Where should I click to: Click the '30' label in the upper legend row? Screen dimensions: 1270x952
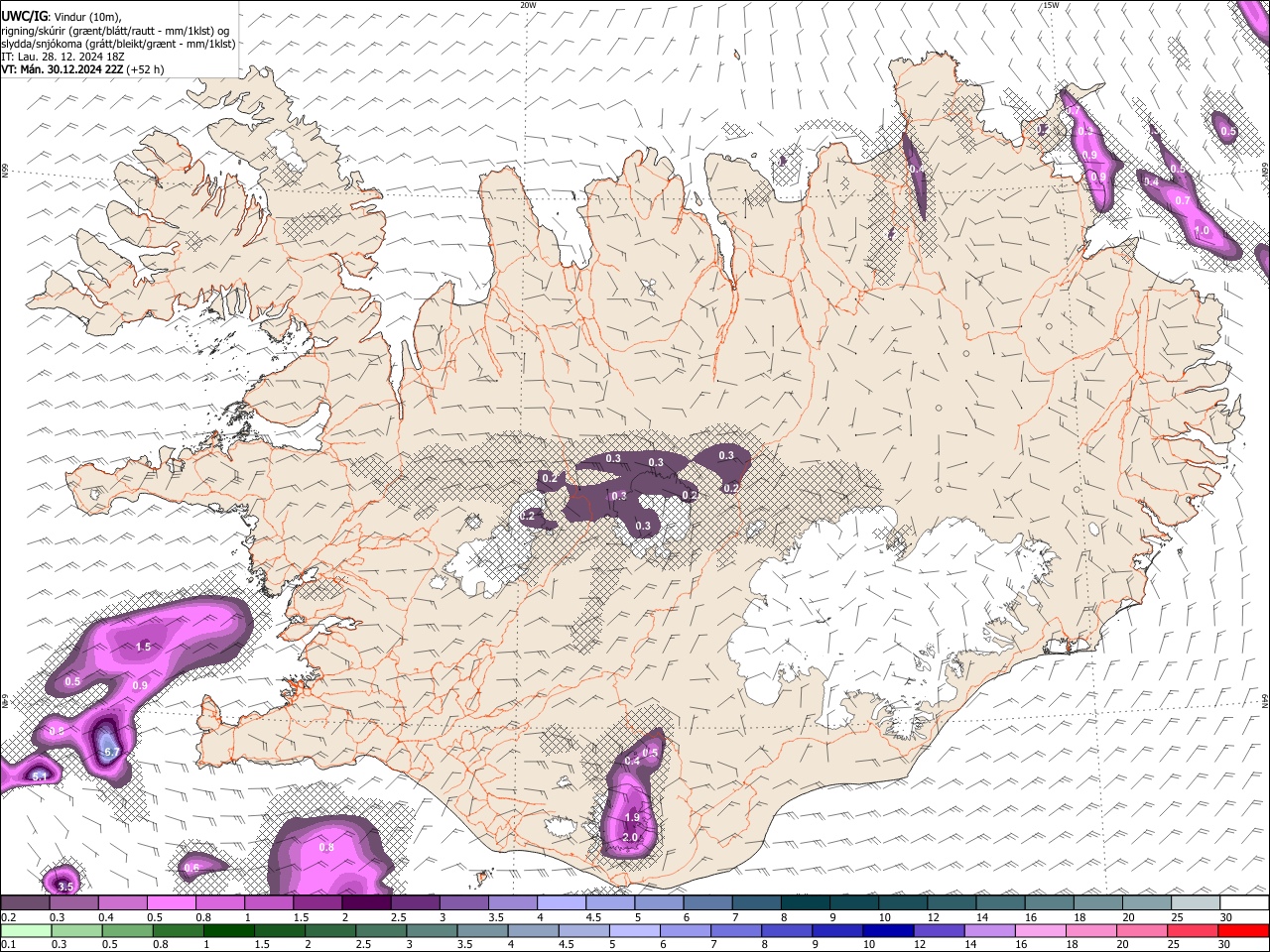(x=1226, y=917)
